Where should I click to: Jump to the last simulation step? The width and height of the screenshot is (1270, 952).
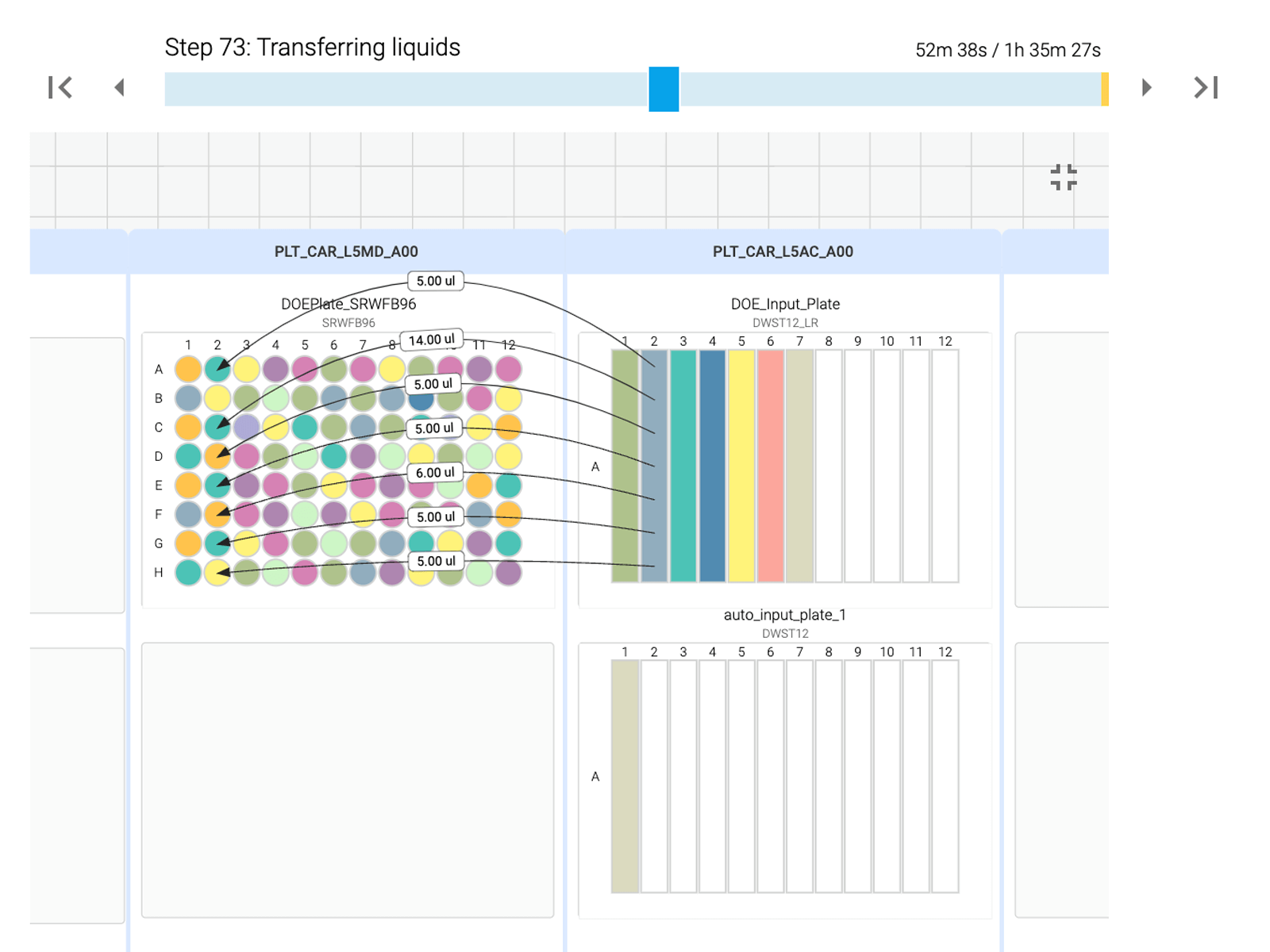pyautogui.click(x=1206, y=87)
